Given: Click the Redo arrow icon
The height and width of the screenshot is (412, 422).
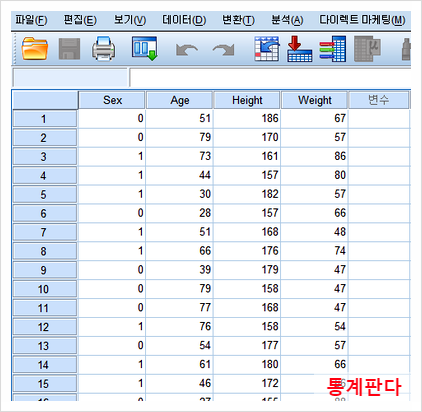Looking at the screenshot, I should click(223, 50).
